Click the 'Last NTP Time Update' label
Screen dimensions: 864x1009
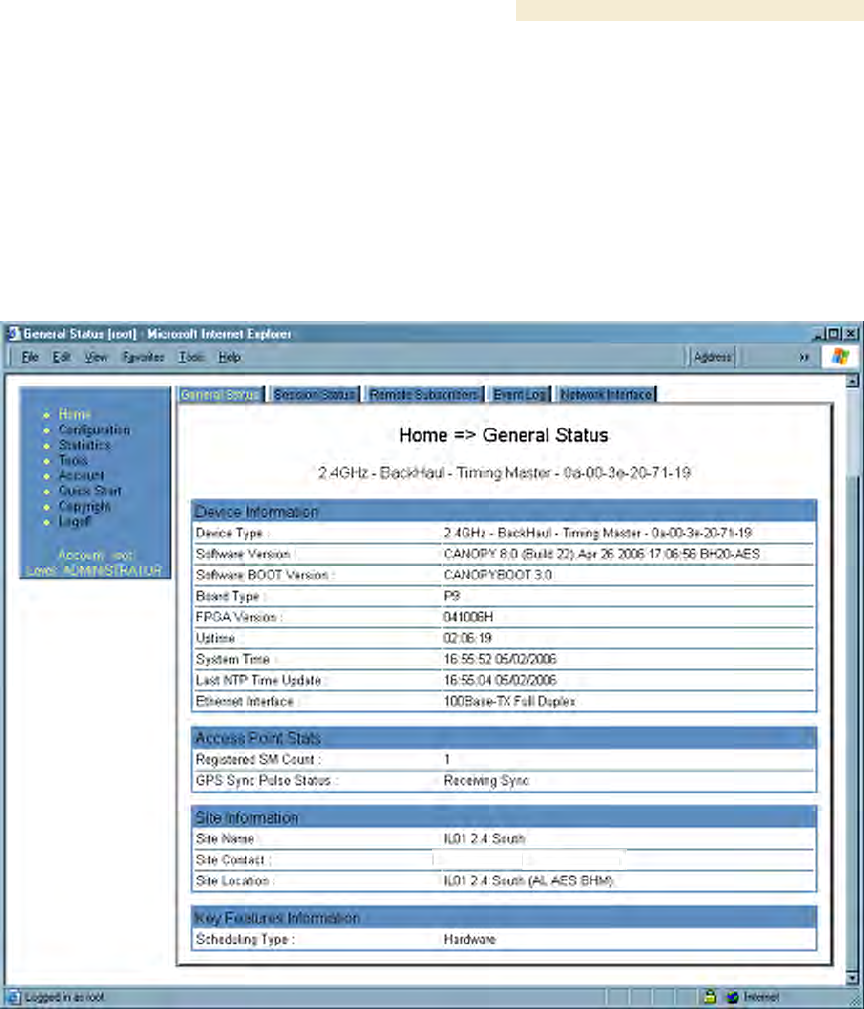259,680
